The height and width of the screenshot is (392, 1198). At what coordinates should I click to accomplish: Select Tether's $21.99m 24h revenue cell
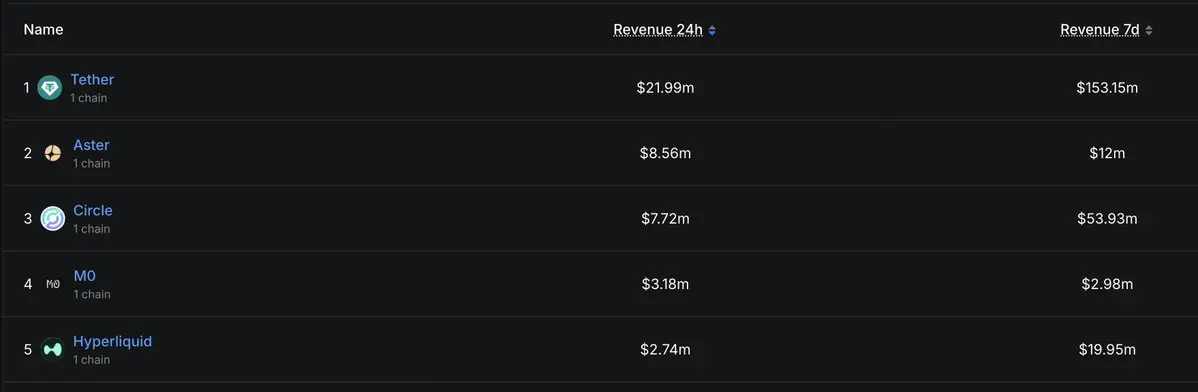pyautogui.click(x=665, y=88)
